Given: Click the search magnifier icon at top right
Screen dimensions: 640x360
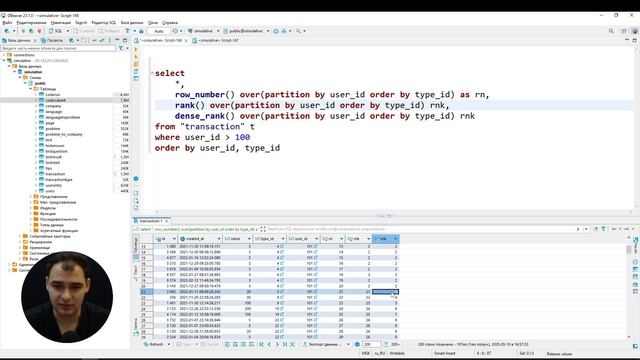Looking at the screenshot, I should (x=611, y=31).
